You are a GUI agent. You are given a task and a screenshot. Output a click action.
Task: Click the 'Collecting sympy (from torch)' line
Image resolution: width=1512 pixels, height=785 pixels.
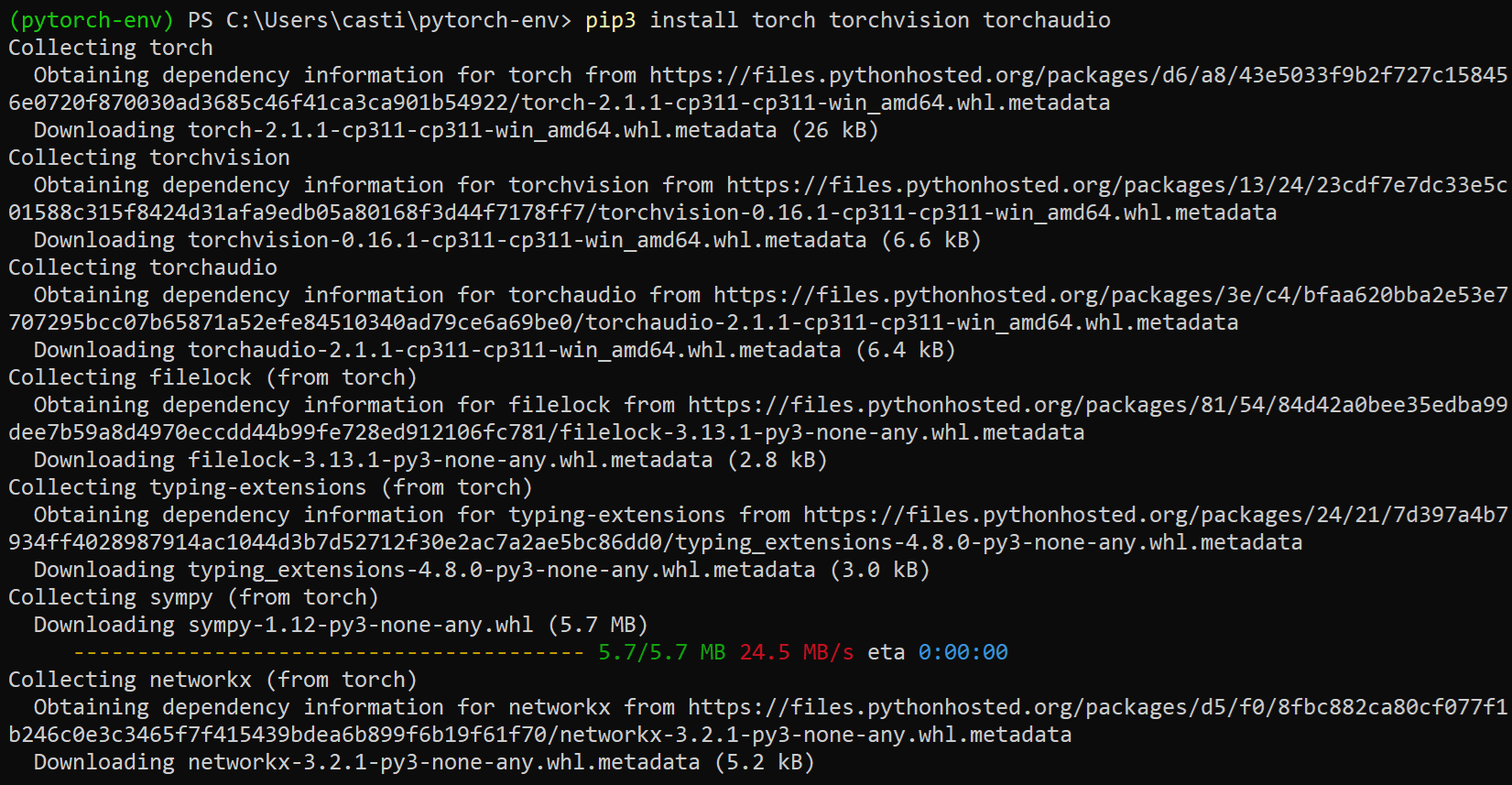coord(193,597)
